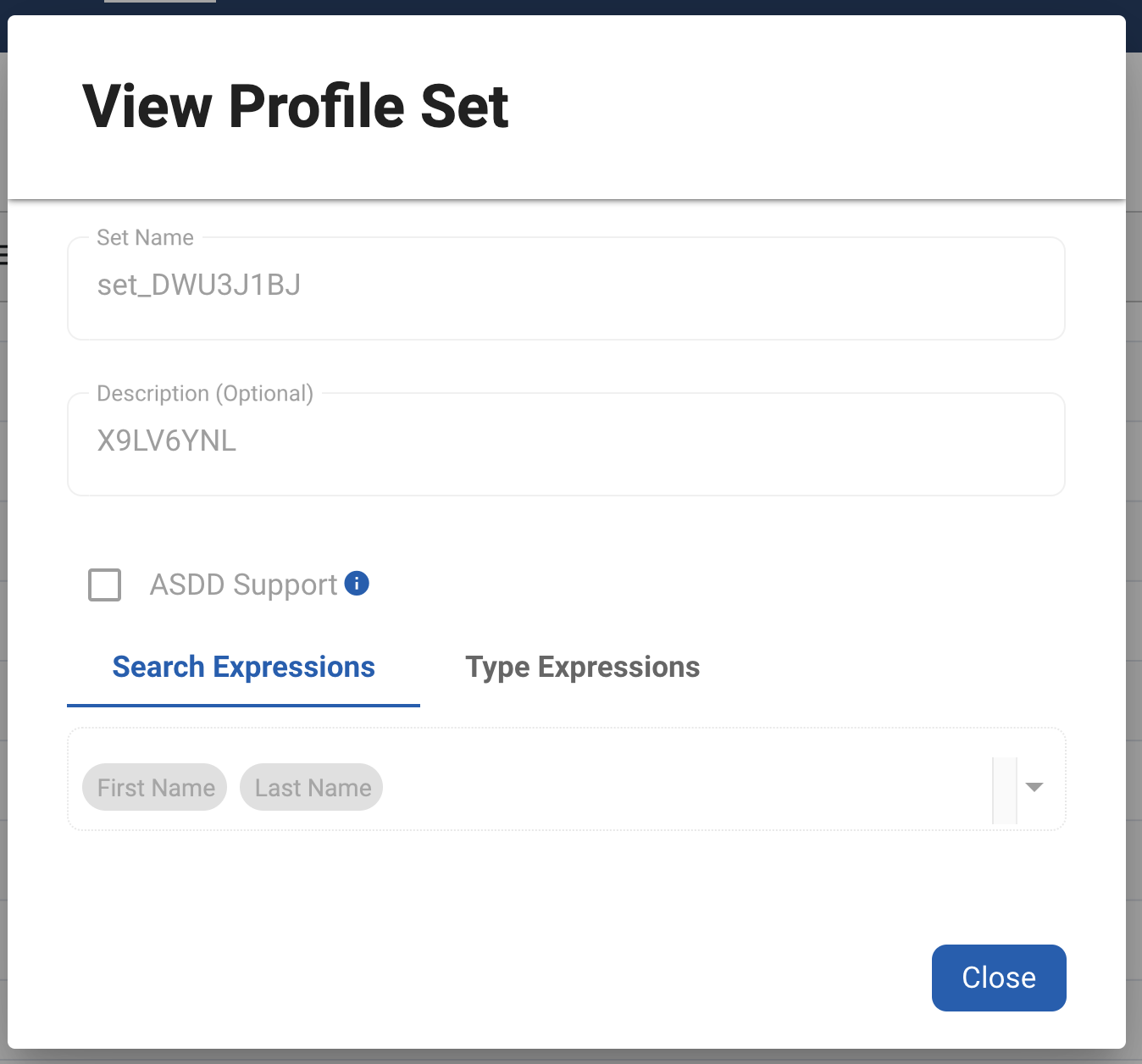
Task: Enable the ASDD Support checkbox
Action: (105, 585)
